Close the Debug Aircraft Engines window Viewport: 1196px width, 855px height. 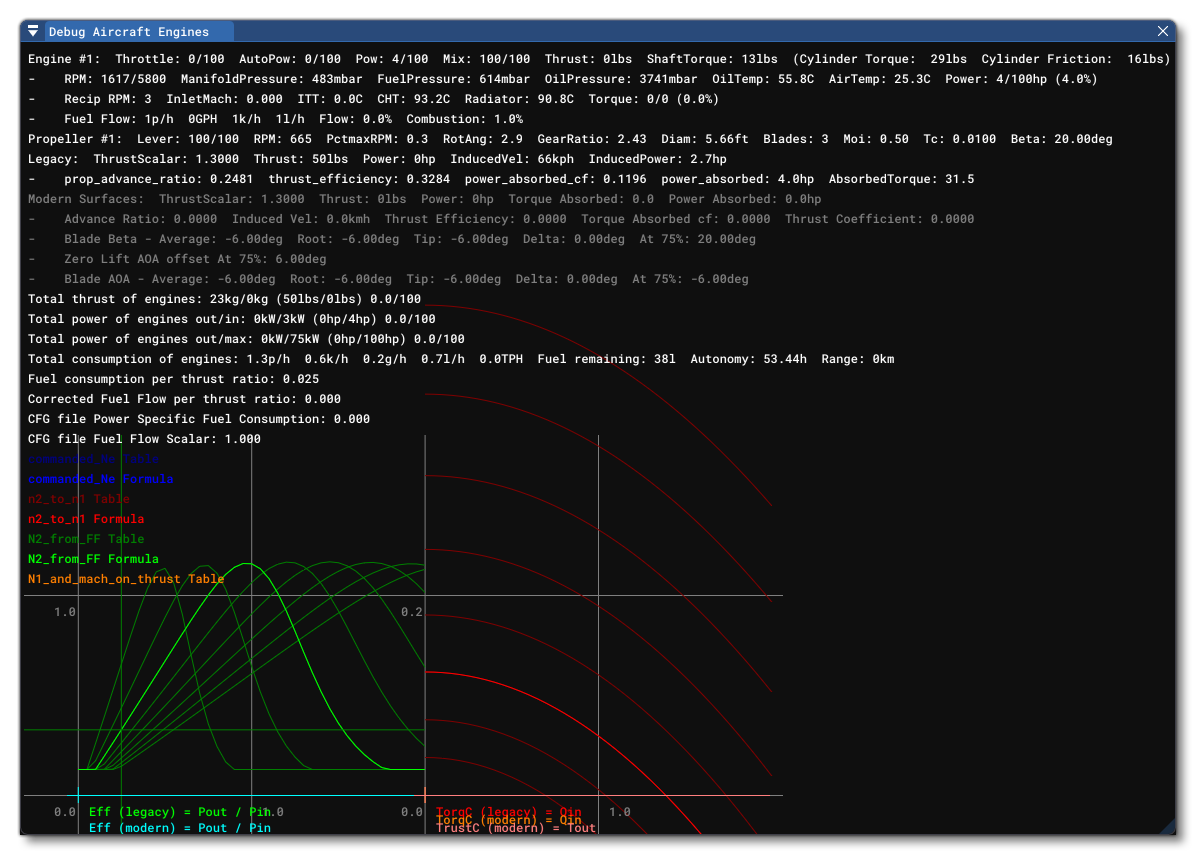pyautogui.click(x=1163, y=30)
